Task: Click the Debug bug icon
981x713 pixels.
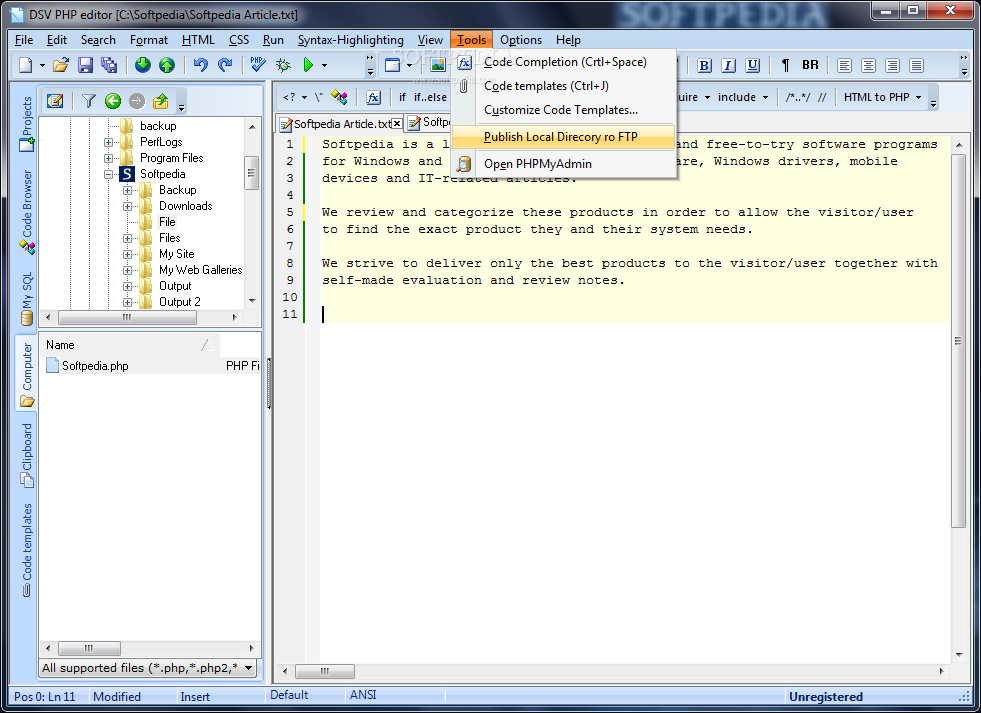Action: point(283,65)
